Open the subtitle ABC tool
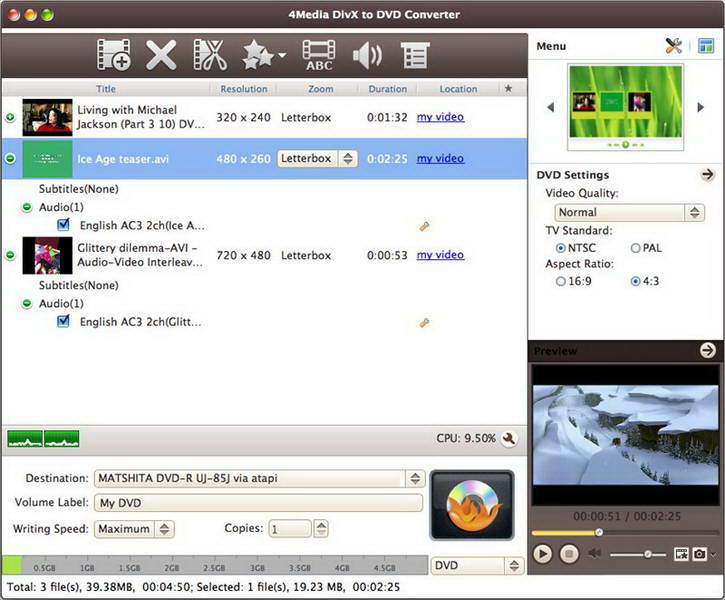 pyautogui.click(x=319, y=55)
